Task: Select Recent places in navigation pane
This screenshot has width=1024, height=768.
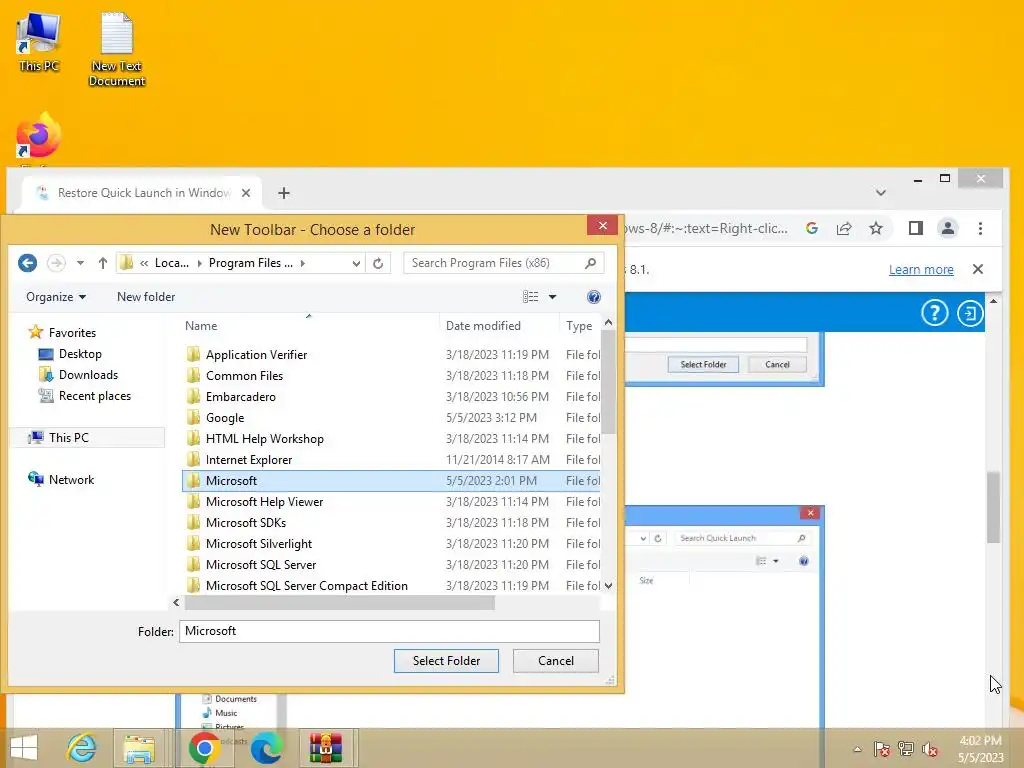Action: point(84,396)
